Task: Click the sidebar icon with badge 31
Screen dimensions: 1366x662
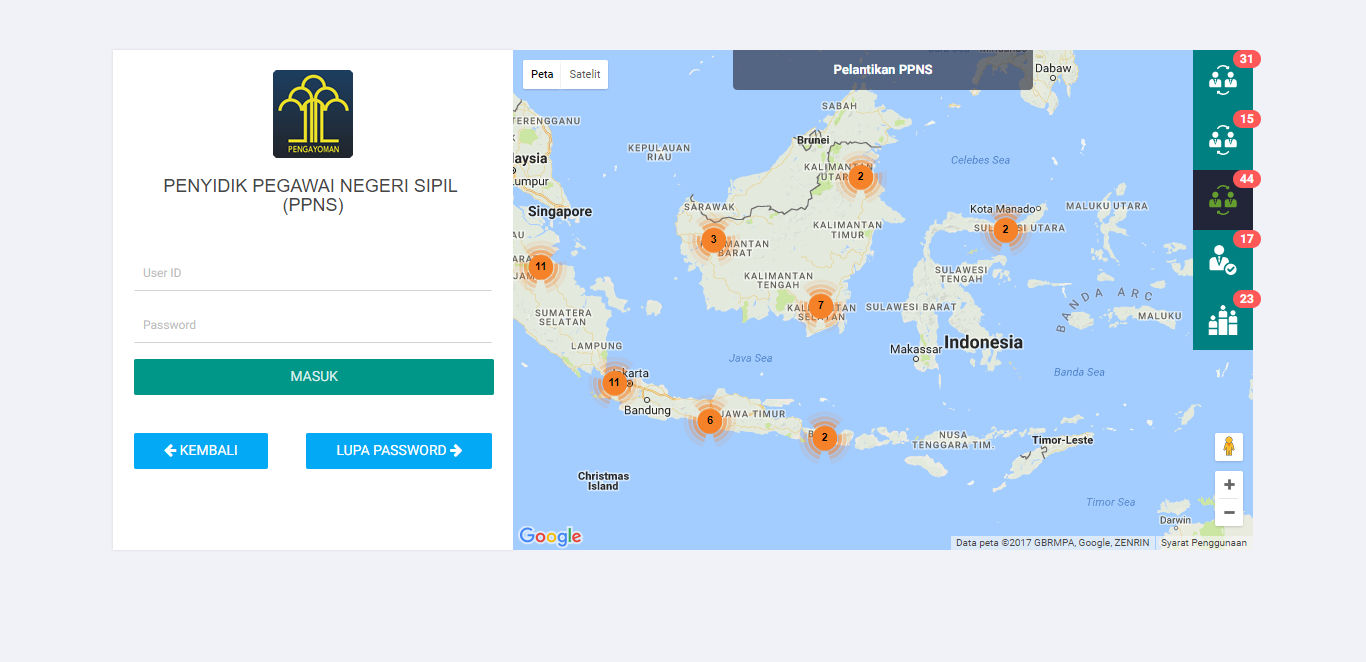Action: tap(1222, 80)
